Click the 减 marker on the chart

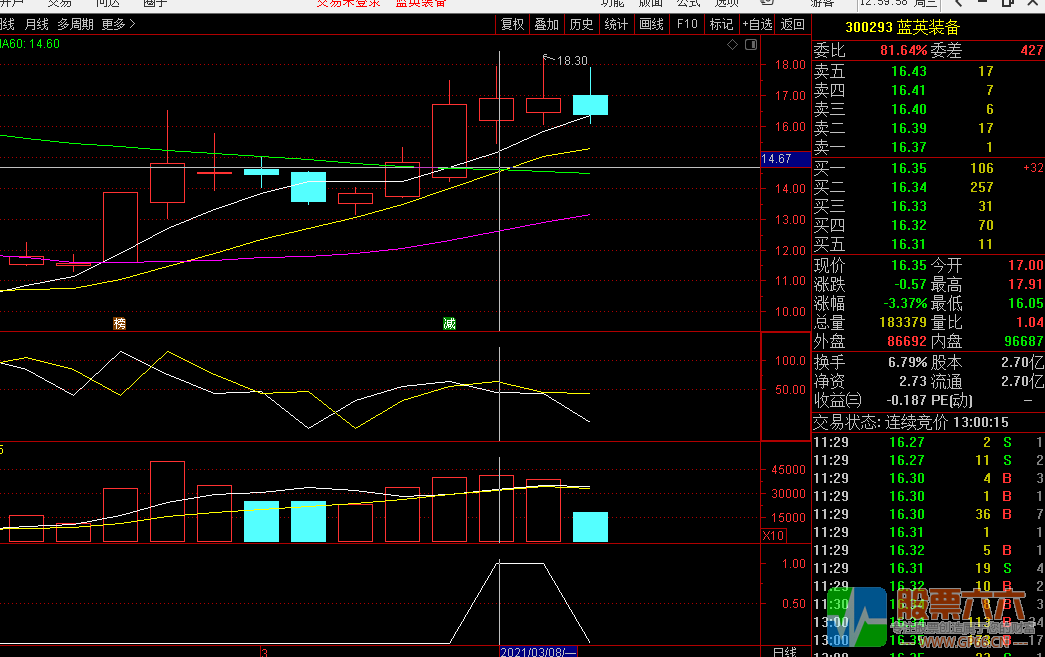(449, 323)
